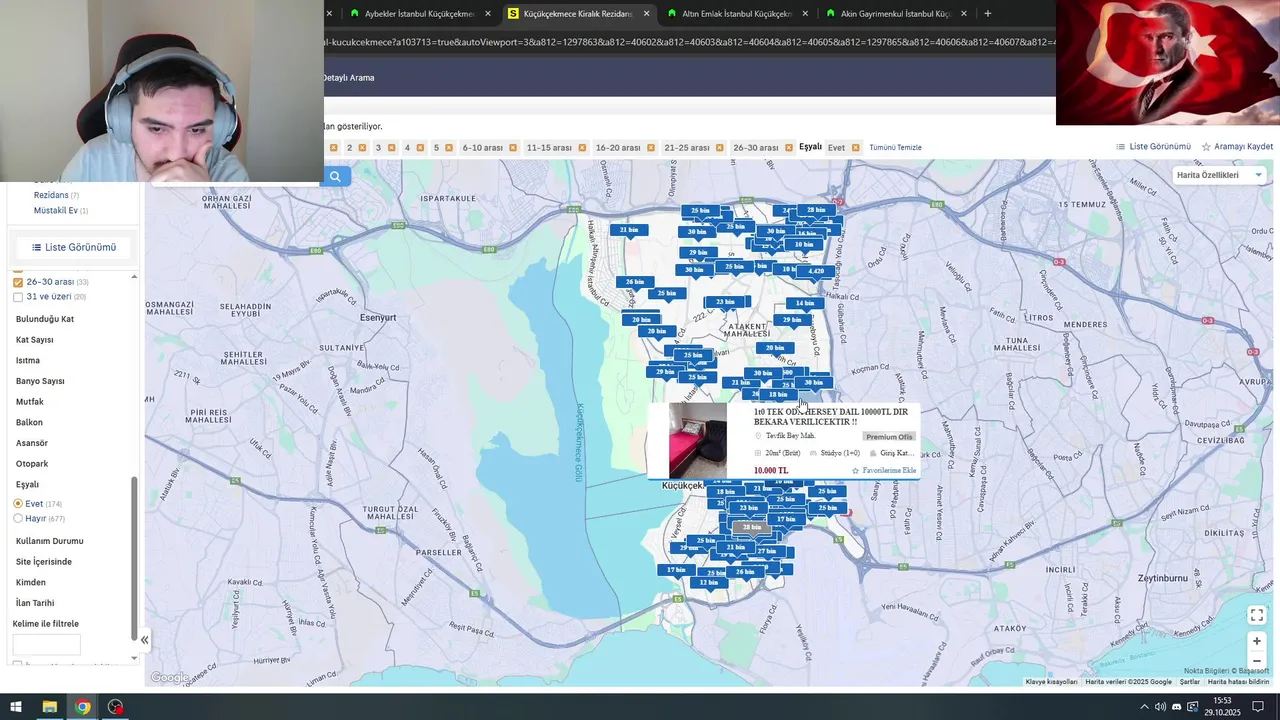
Task: Open File Explorer from the taskbar
Action: point(49,707)
